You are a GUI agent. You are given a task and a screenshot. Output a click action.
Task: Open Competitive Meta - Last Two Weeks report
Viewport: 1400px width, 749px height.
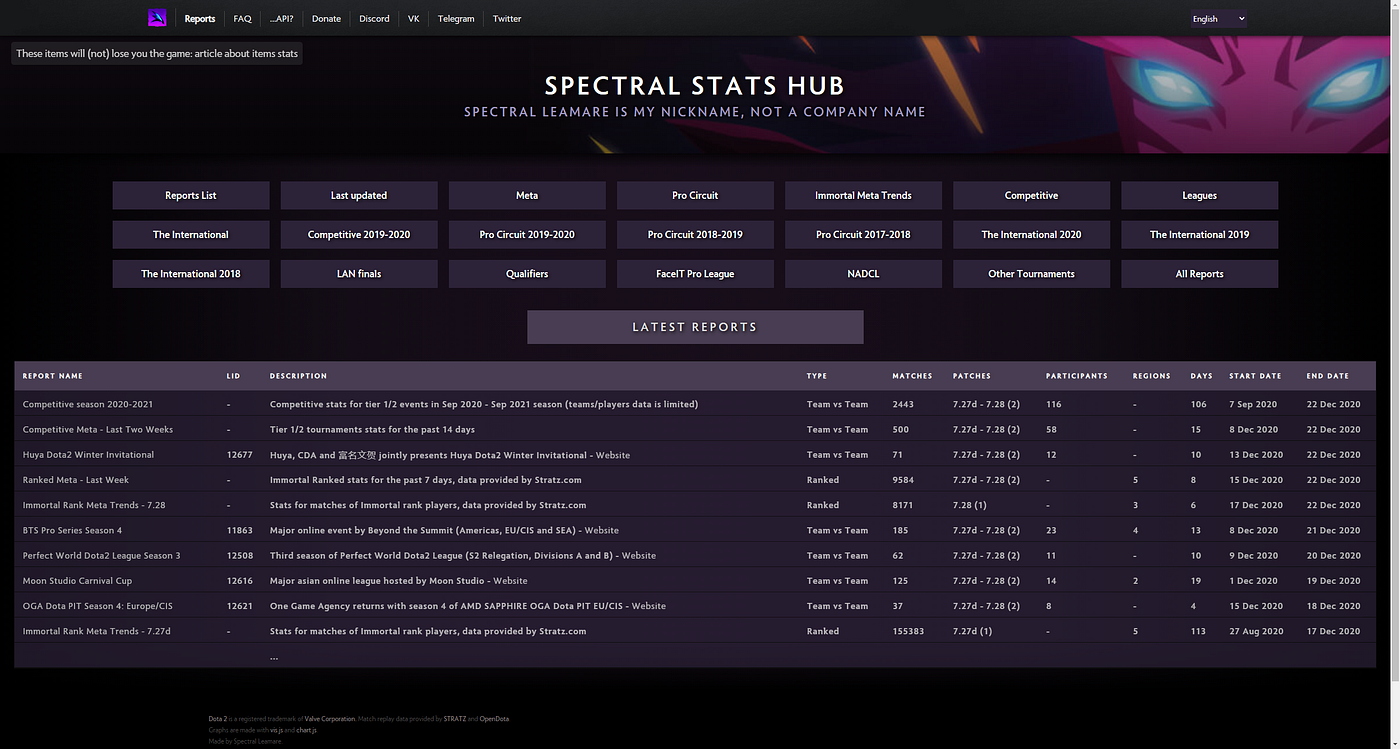98,429
